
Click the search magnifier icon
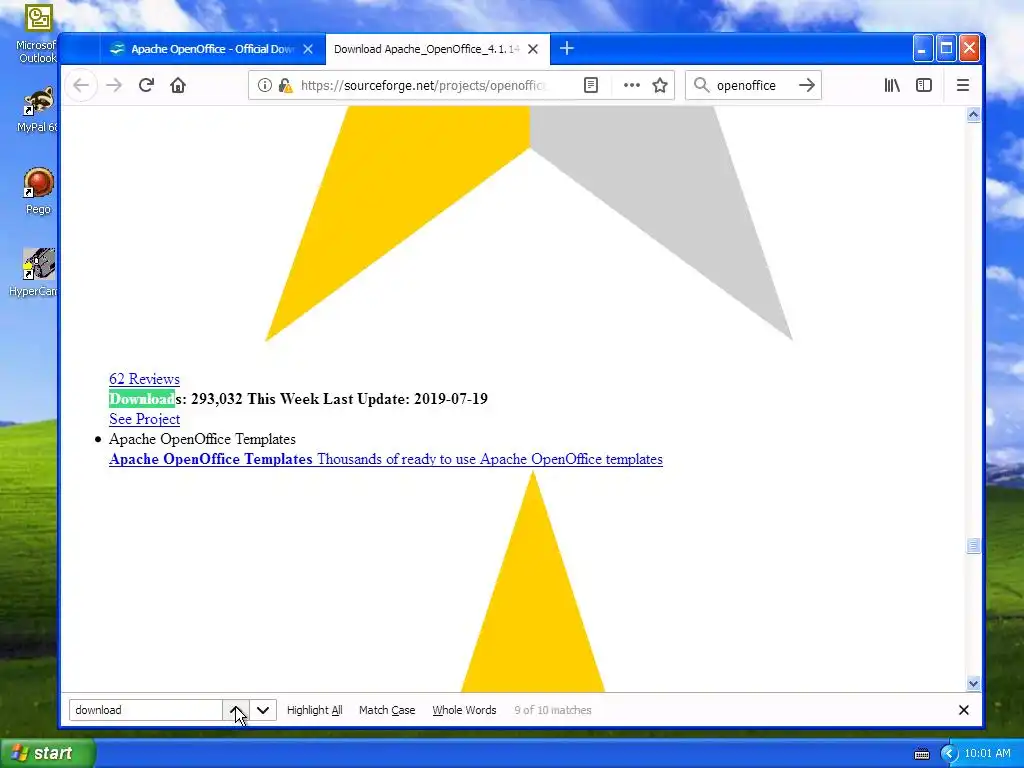701,85
